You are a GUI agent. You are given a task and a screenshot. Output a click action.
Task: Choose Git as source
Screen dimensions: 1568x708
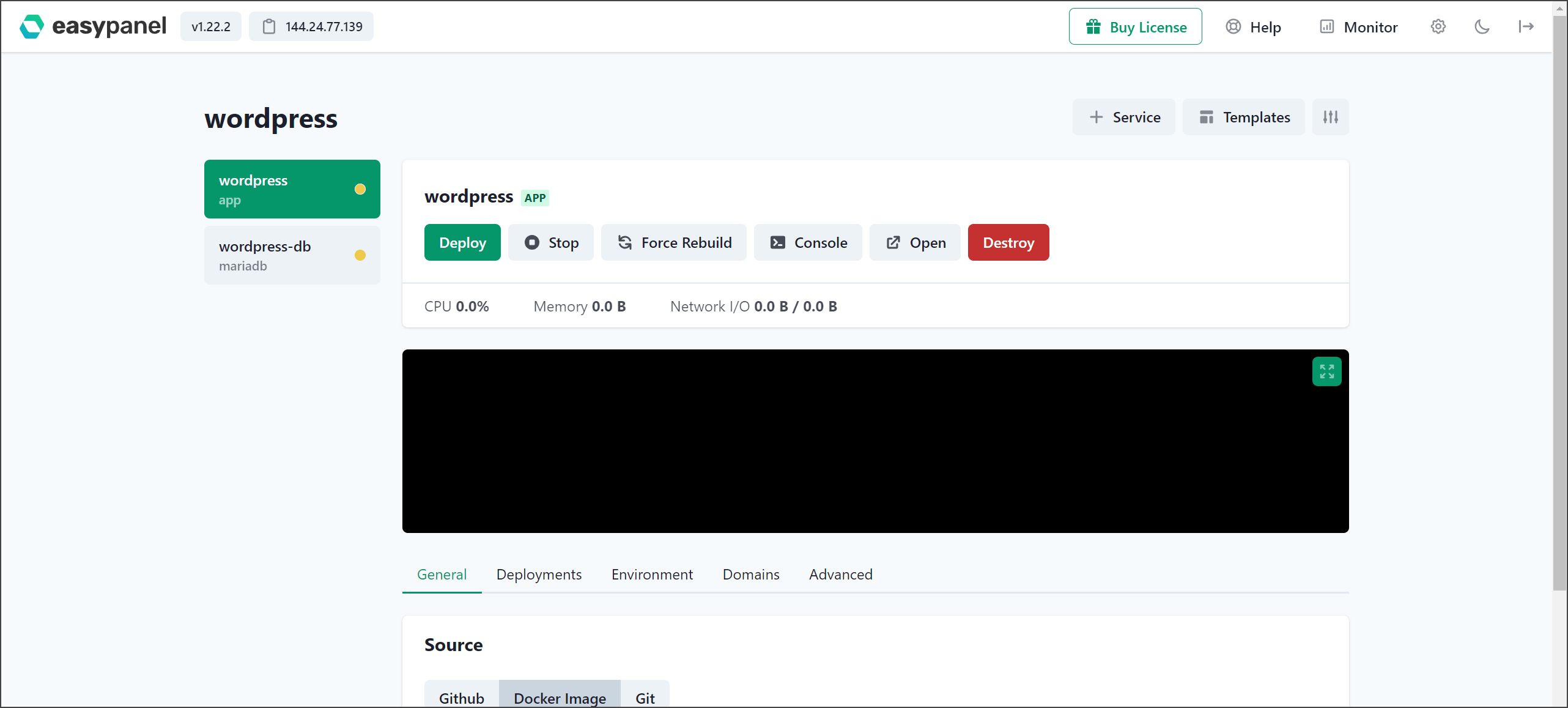click(x=645, y=694)
